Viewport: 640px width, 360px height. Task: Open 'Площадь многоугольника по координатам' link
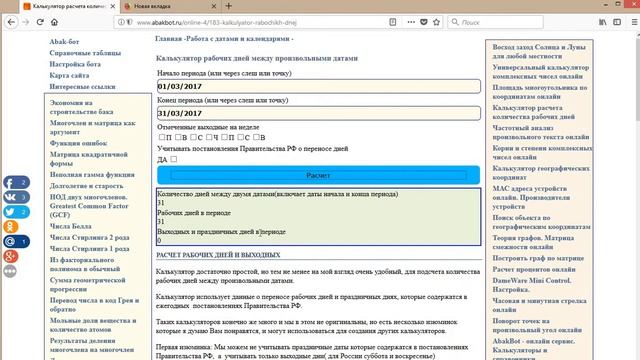point(540,92)
